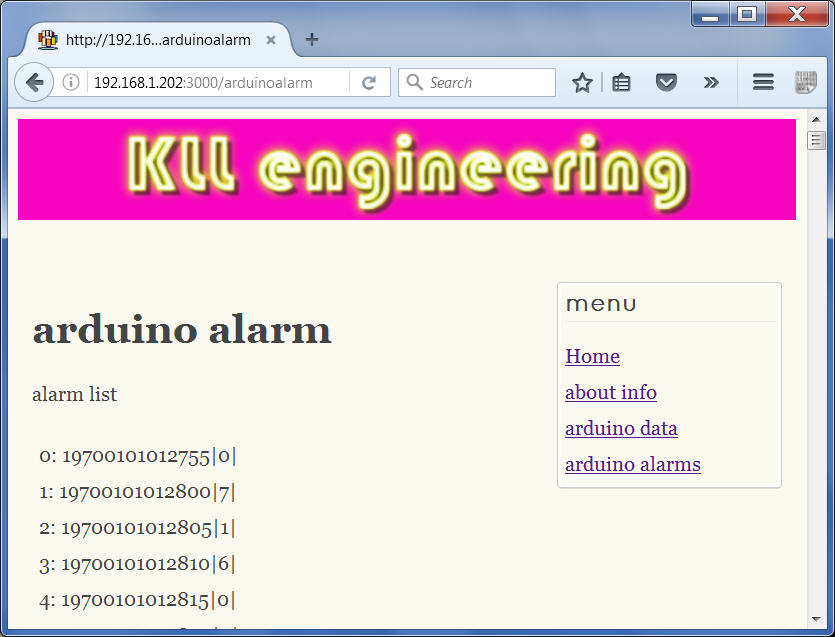Show bookmarks list icon

[x=622, y=83]
